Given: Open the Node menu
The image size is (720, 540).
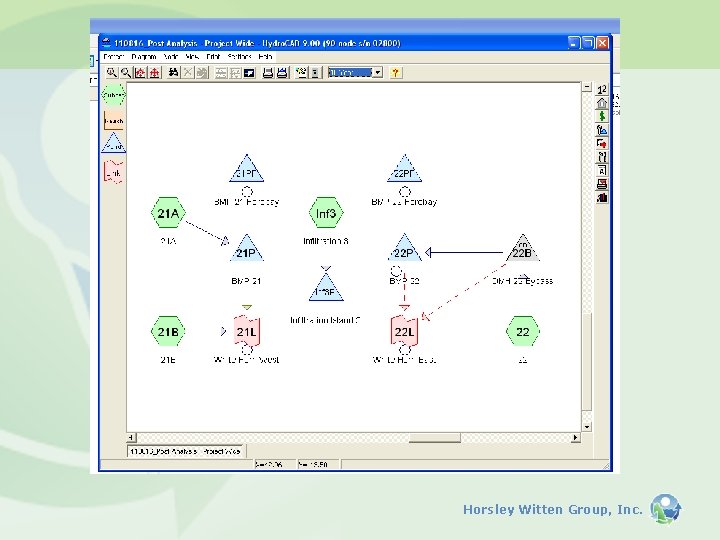Looking at the screenshot, I should click(170, 56).
